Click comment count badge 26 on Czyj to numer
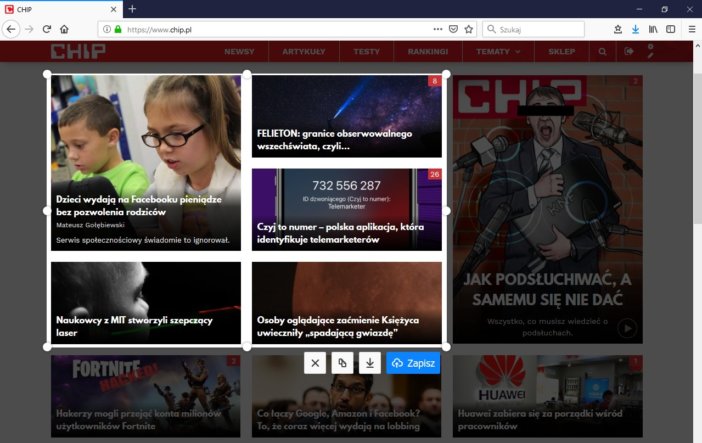The width and height of the screenshot is (702, 443). tap(434, 174)
